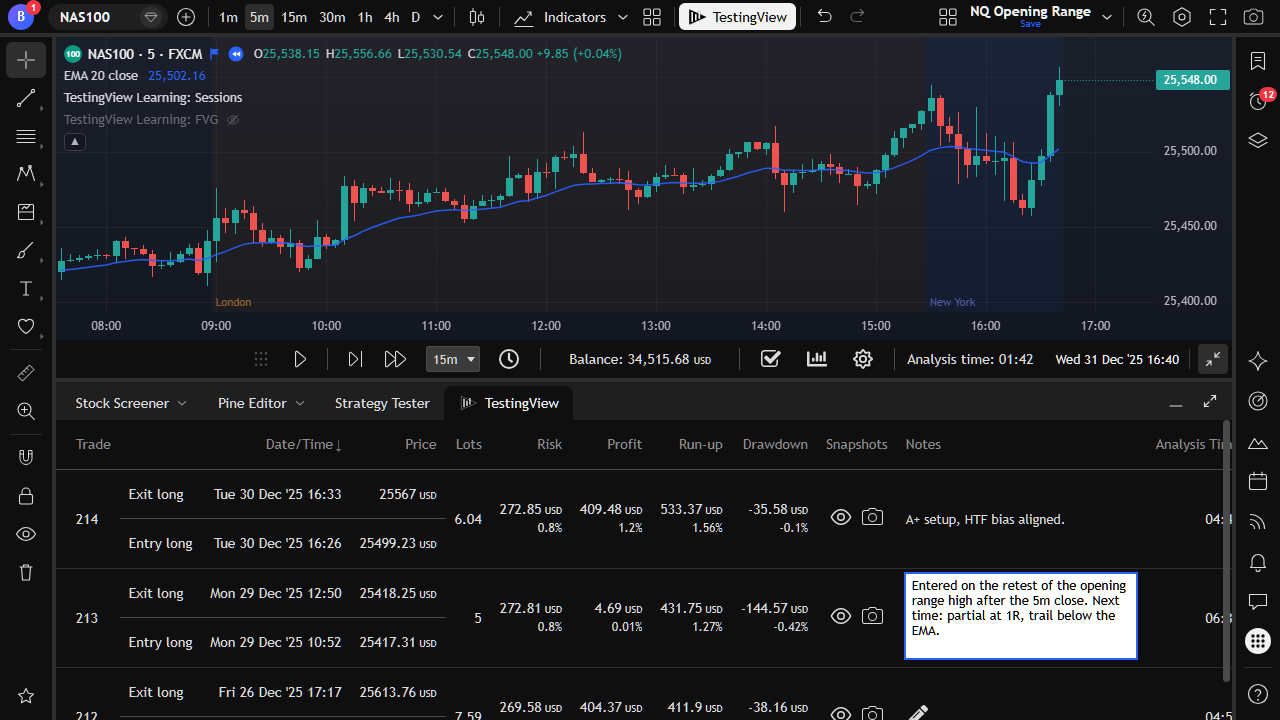Take a chart snapshot with camera icon
The image size is (1280, 720).
tap(1253, 17)
